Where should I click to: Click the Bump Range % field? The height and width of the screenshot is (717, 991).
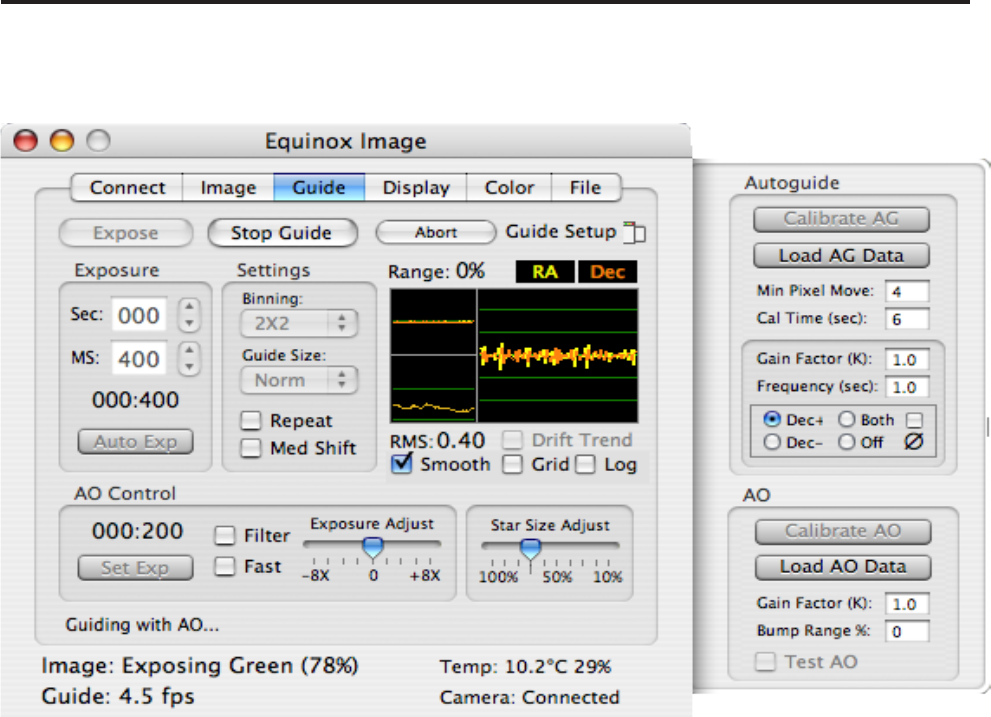907,631
